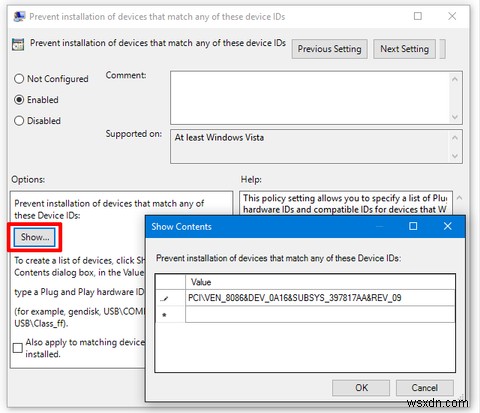Image resolution: width=480 pixels, height=413 pixels.
Task: Maximize the policy setting window
Action: click(418, 16)
